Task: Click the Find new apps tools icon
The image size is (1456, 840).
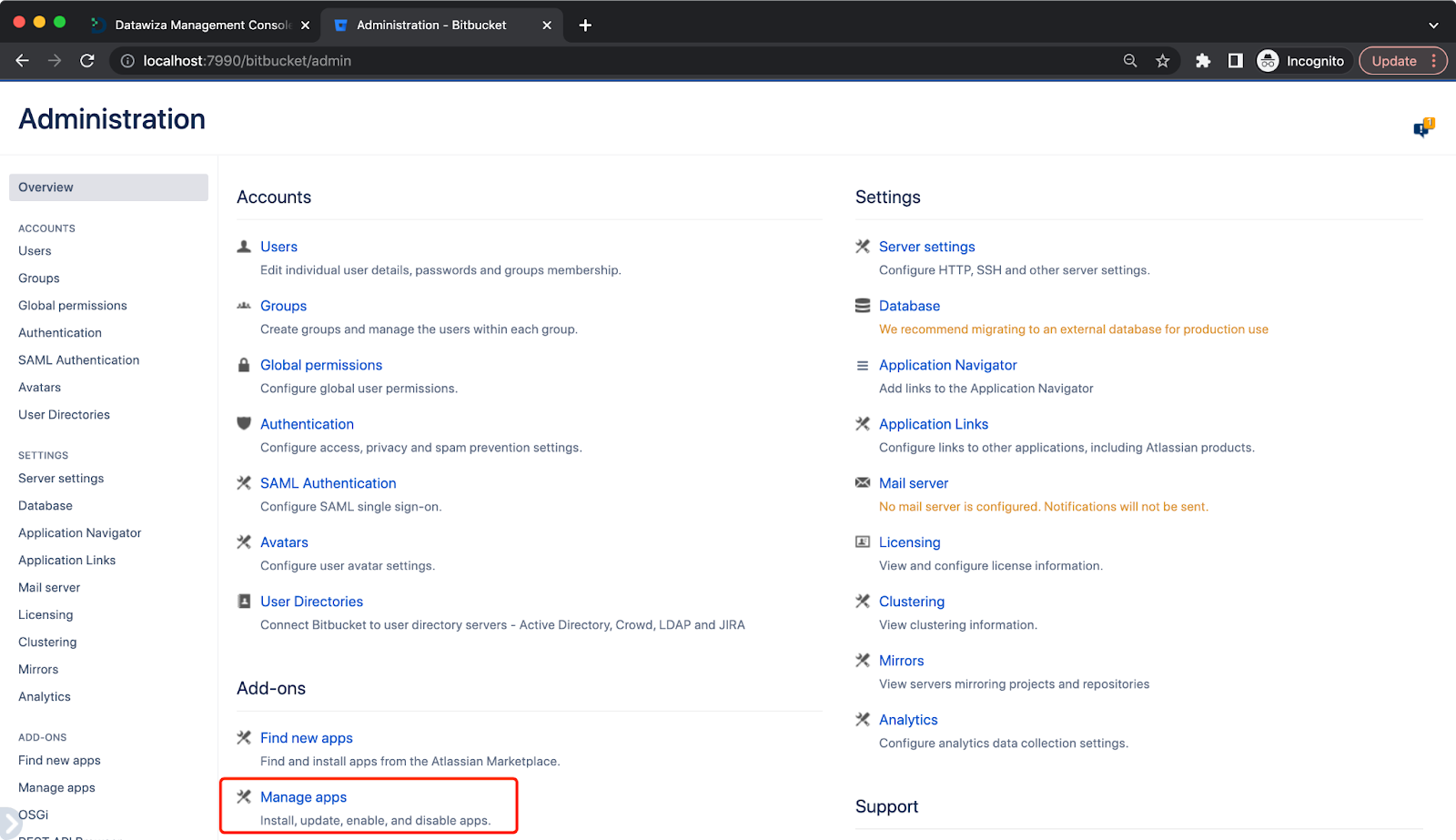Action: click(x=244, y=738)
